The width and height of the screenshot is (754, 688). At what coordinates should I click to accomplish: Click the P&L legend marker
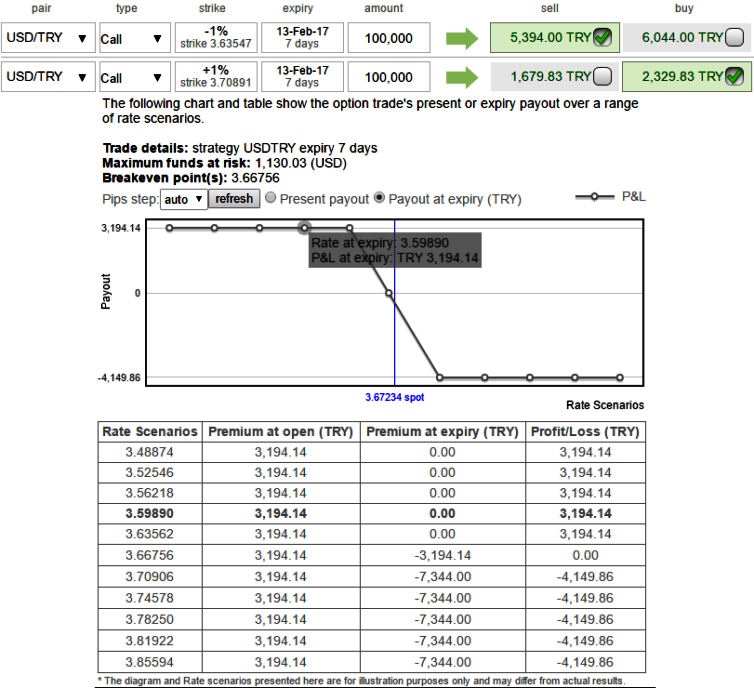coord(595,197)
